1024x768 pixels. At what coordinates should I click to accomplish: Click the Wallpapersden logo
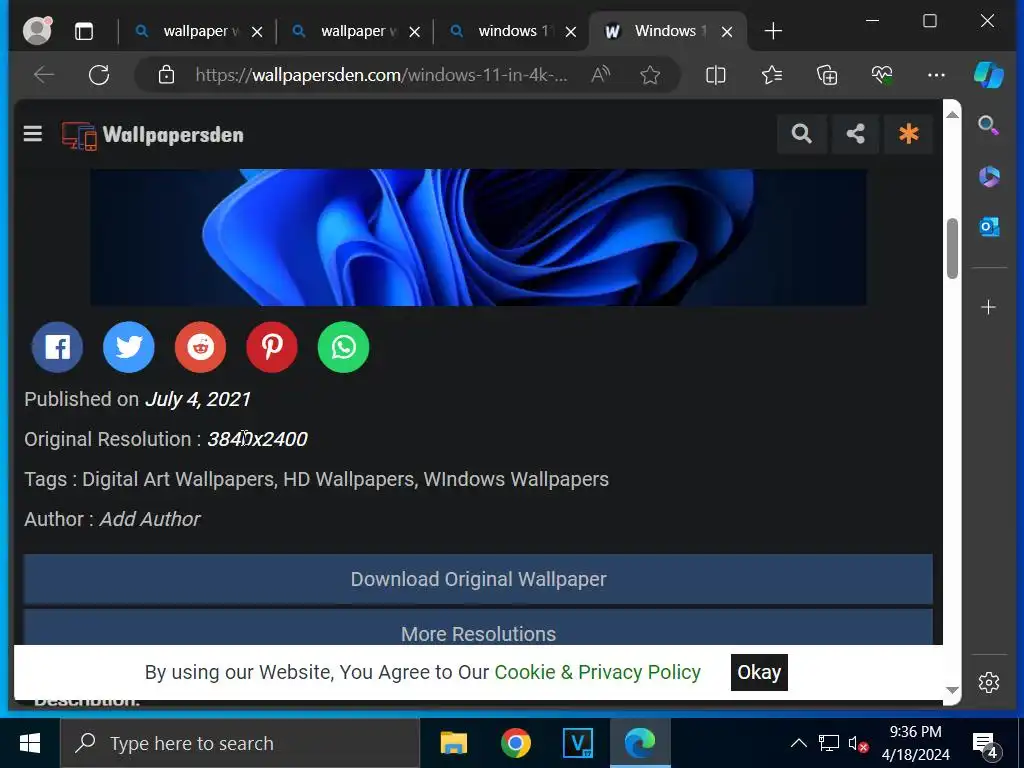tap(153, 135)
